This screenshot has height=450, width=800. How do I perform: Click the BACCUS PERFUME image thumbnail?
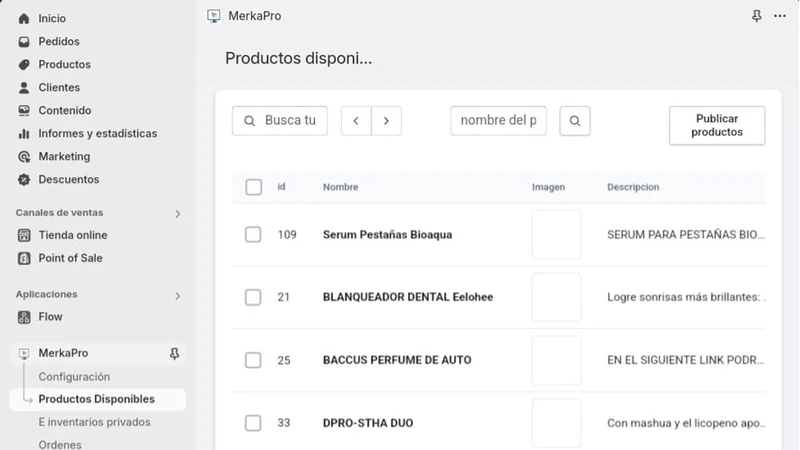pos(557,360)
